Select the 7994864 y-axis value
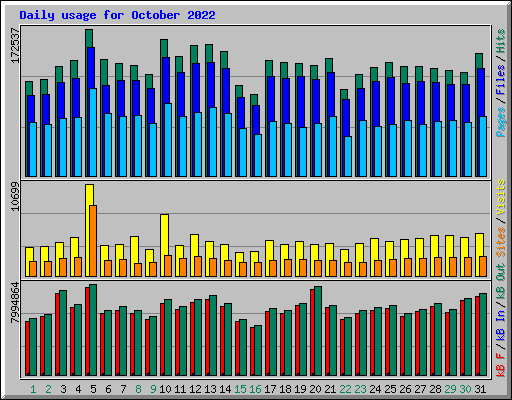This screenshot has height=400, width=512. 15,303
